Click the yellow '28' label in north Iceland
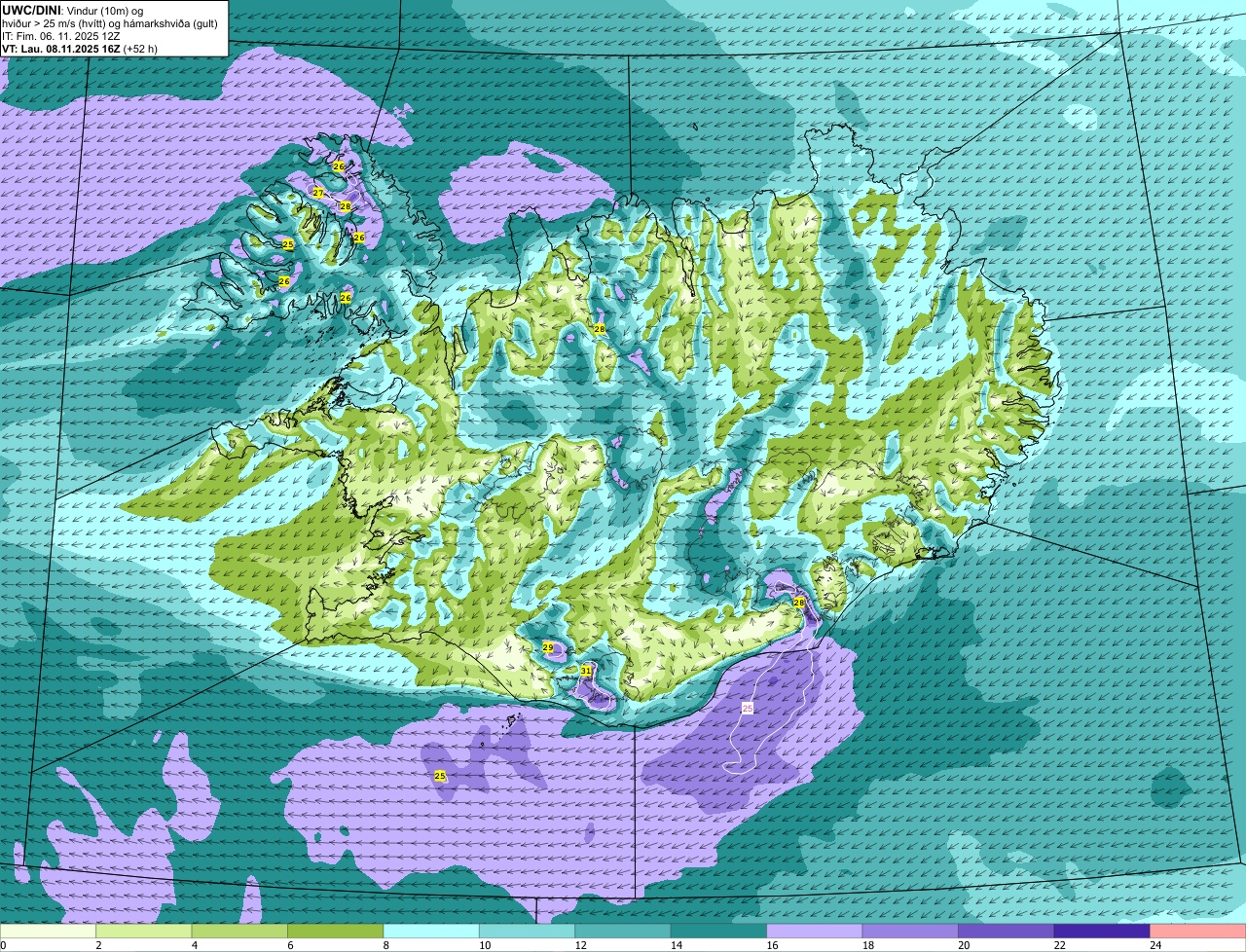This screenshot has width=1246, height=952. click(x=600, y=329)
